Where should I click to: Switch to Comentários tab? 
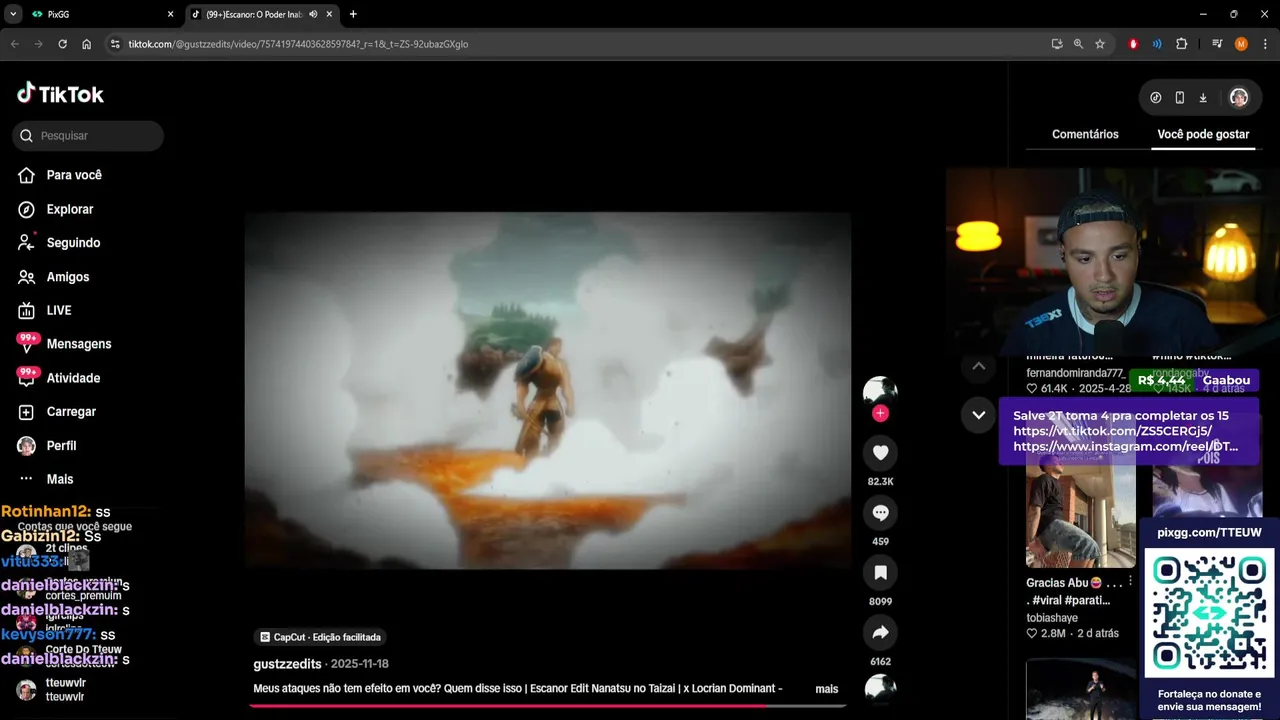pos(1085,134)
